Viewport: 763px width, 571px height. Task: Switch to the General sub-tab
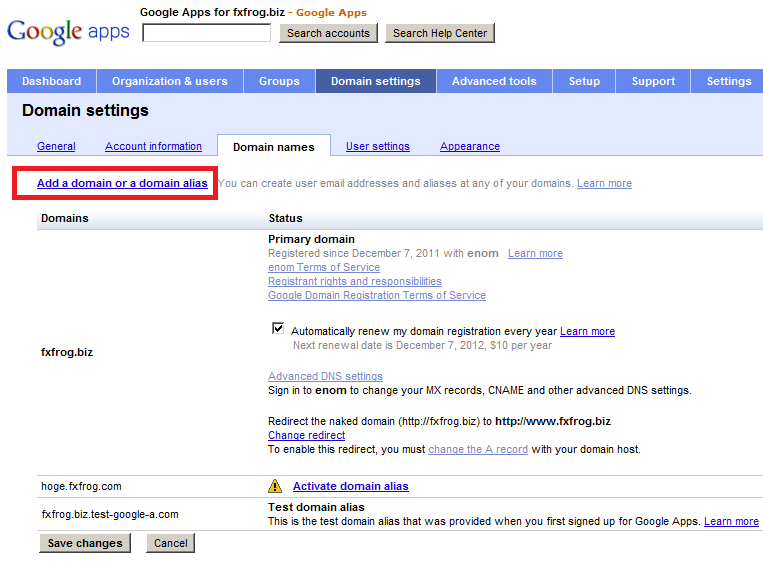coord(56,146)
